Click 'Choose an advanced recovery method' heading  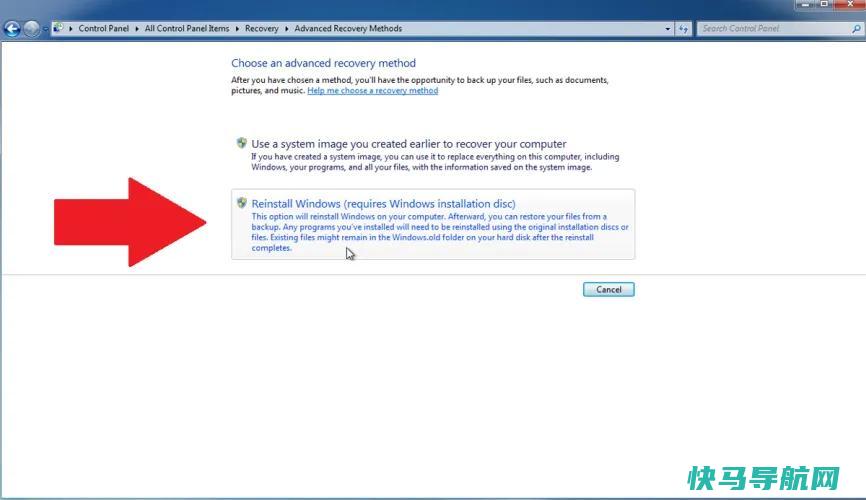[324, 63]
